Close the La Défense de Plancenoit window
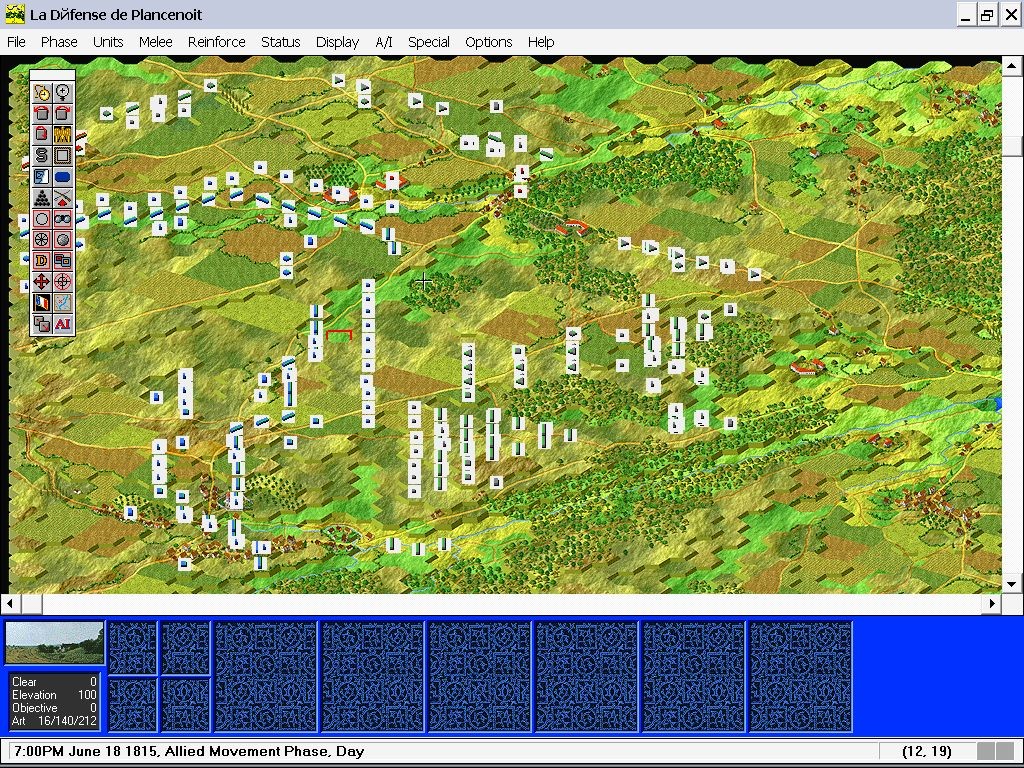This screenshot has height=768, width=1024. point(1010,14)
